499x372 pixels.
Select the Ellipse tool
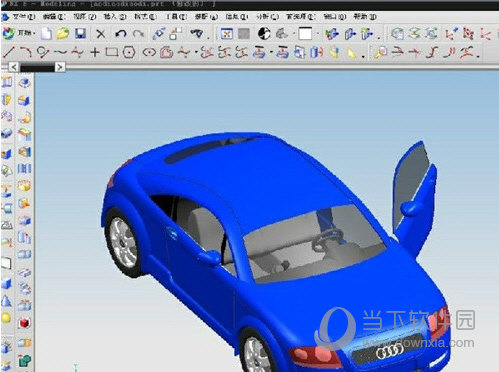[x=149, y=52]
